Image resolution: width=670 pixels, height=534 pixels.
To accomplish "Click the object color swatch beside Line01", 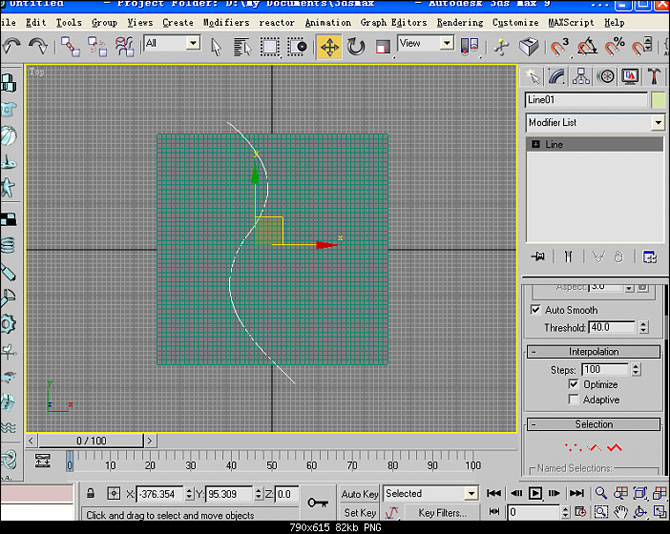I will coord(658,100).
